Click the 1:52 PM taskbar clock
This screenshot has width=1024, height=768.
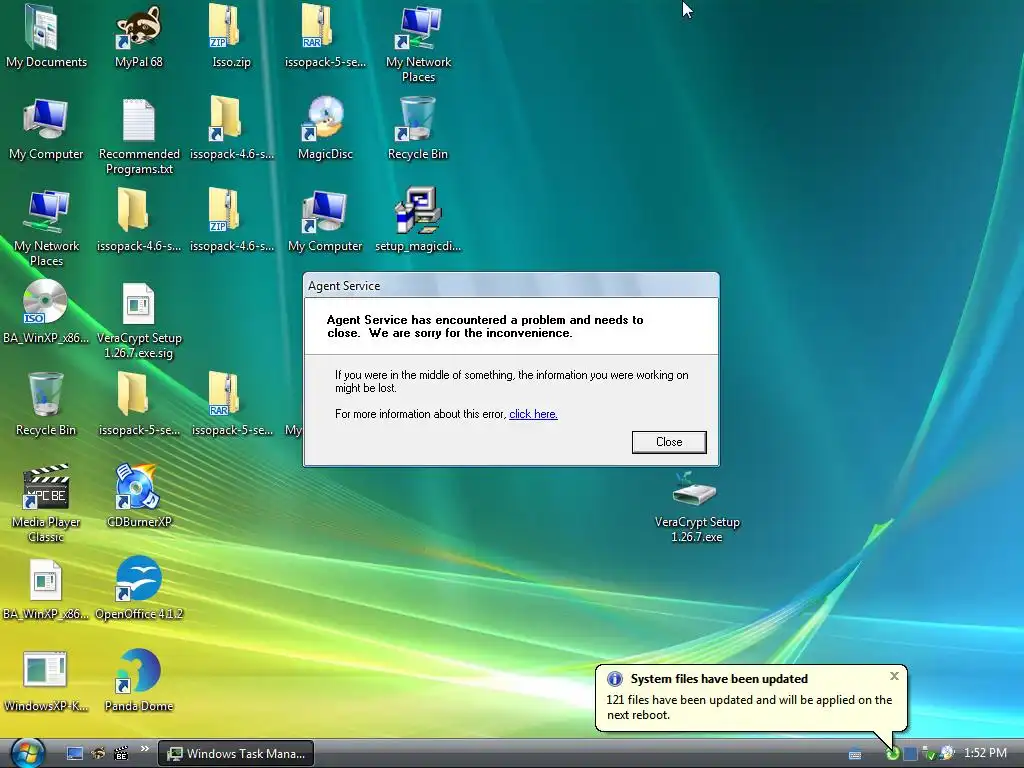[985, 753]
